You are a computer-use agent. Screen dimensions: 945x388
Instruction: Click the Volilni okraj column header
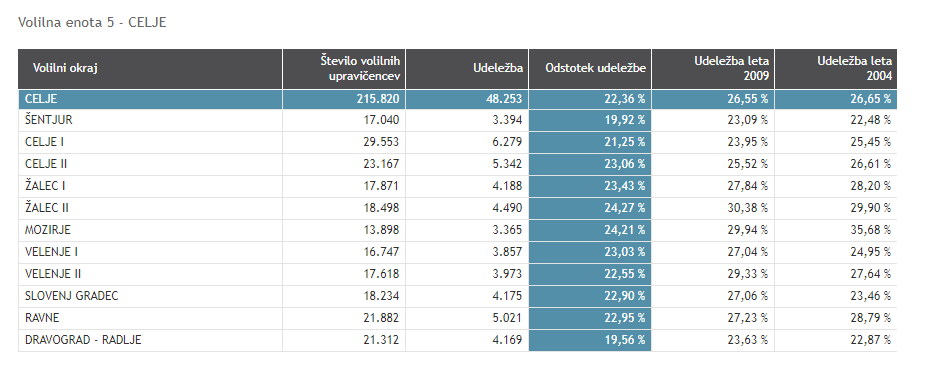[150, 69]
